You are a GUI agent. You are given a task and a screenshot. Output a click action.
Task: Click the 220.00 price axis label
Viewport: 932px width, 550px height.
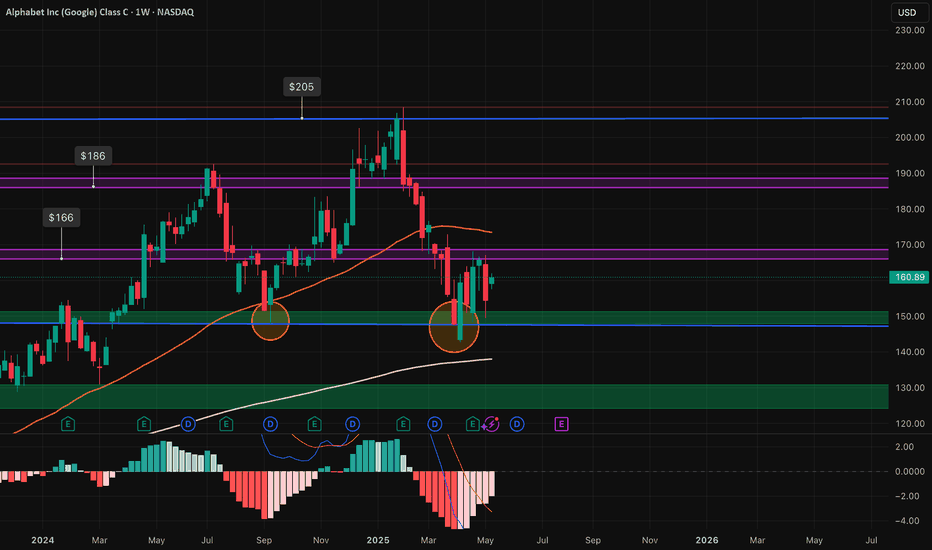[909, 66]
